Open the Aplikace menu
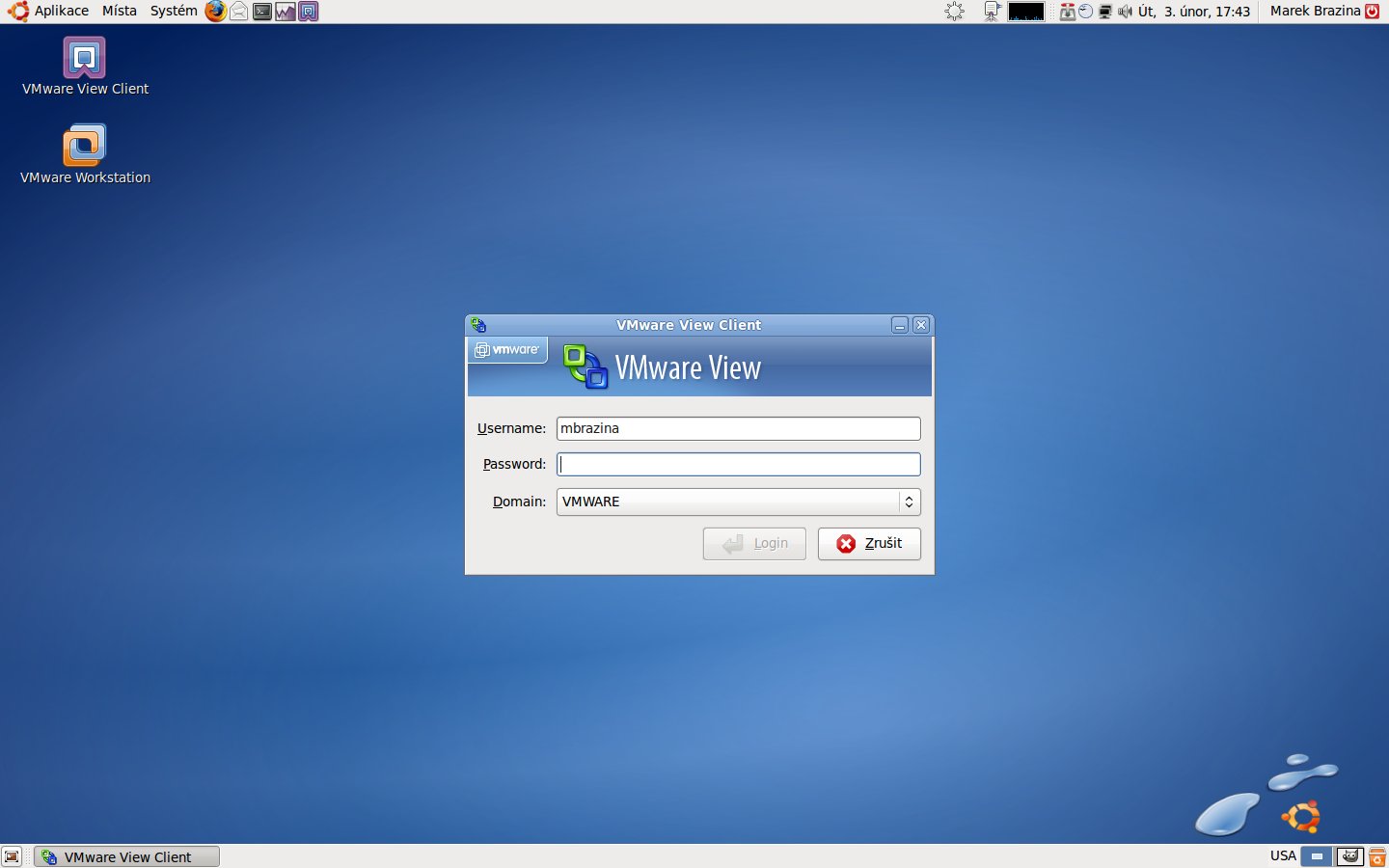Screen dimensions: 1389x868 [x=62, y=12]
